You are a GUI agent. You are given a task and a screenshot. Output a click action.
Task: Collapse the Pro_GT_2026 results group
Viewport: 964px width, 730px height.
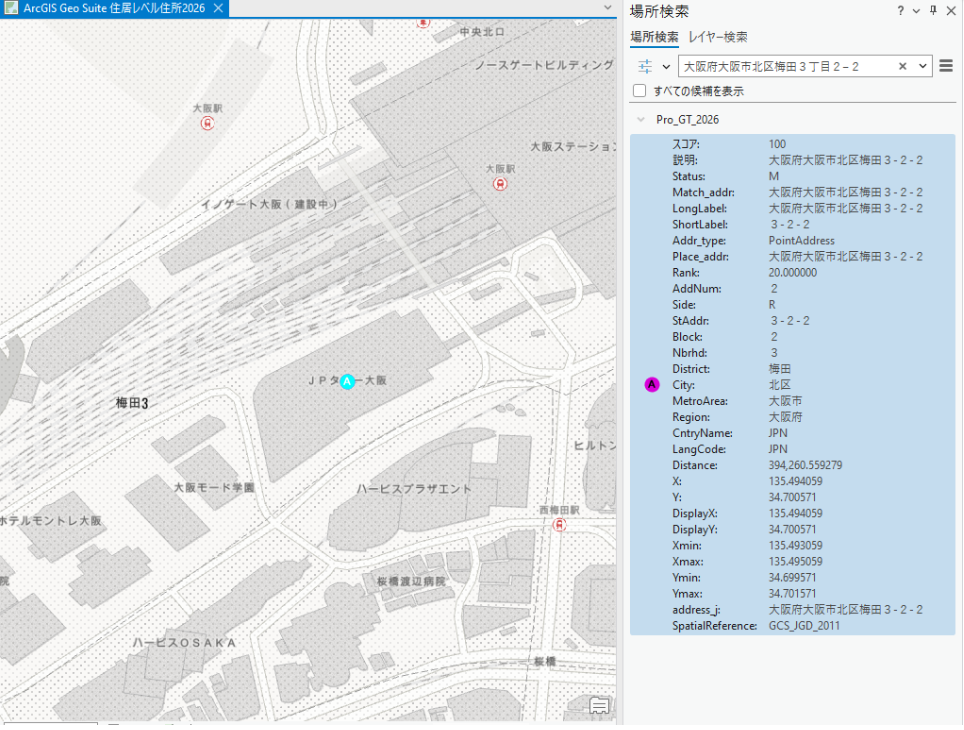640,119
